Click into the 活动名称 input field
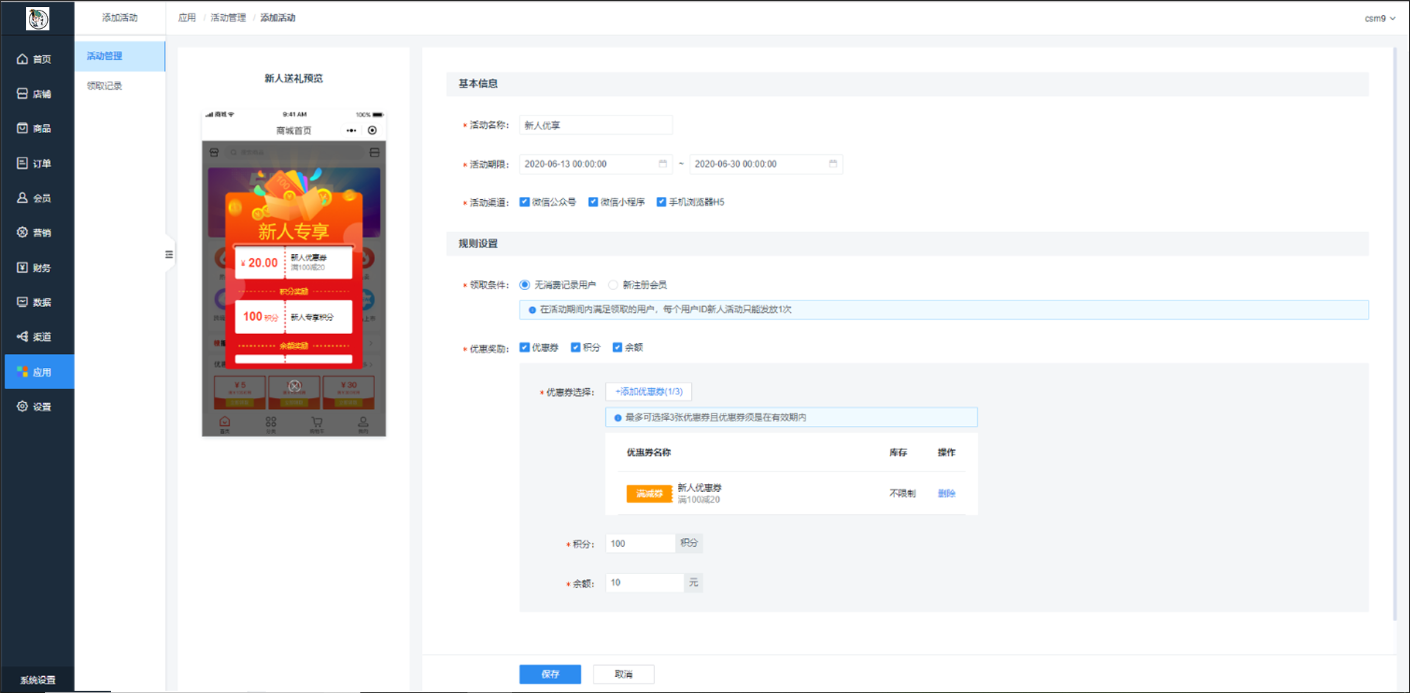This screenshot has height=693, width=1410. 596,125
